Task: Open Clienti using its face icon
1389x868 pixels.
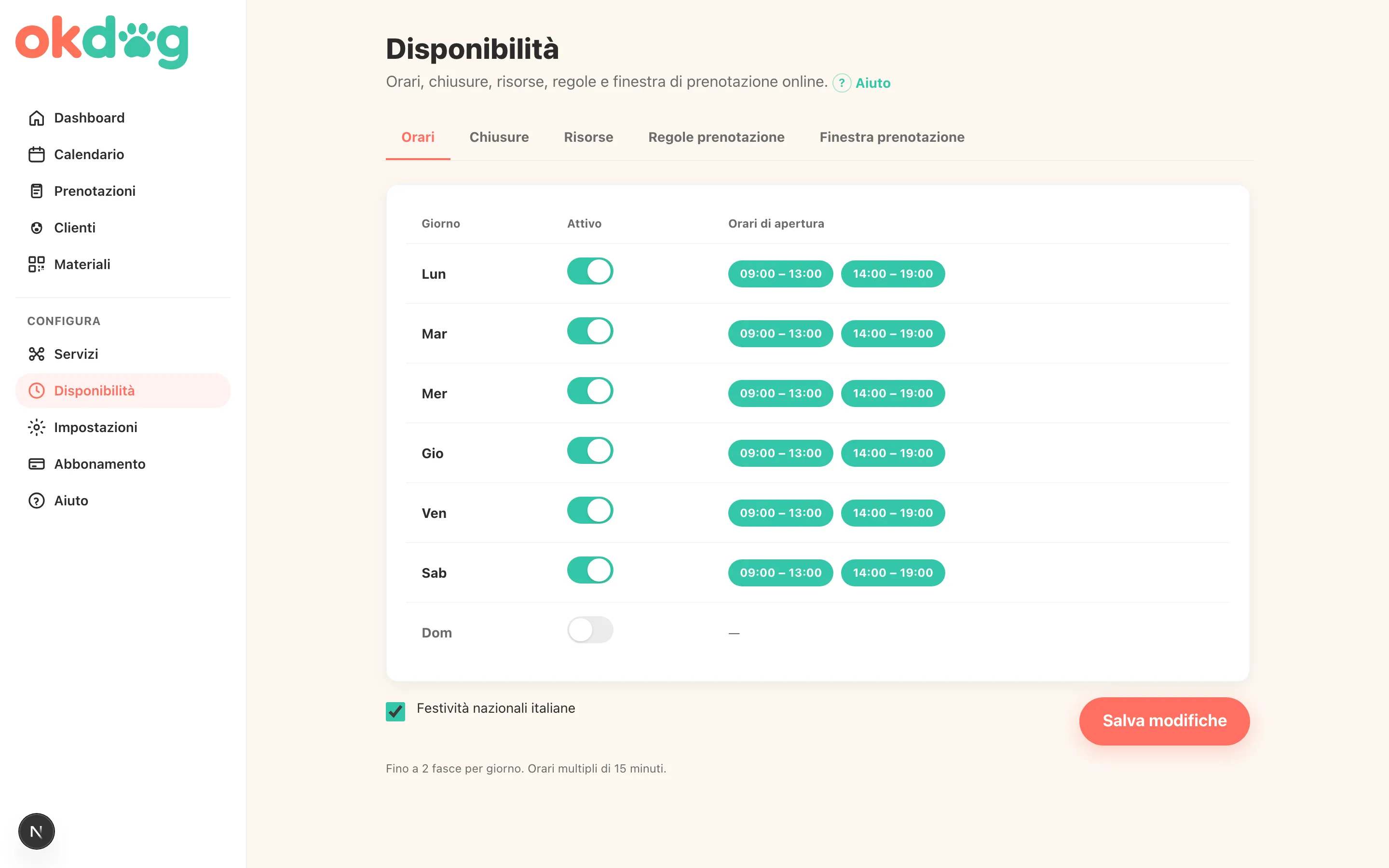Action: pyautogui.click(x=36, y=228)
